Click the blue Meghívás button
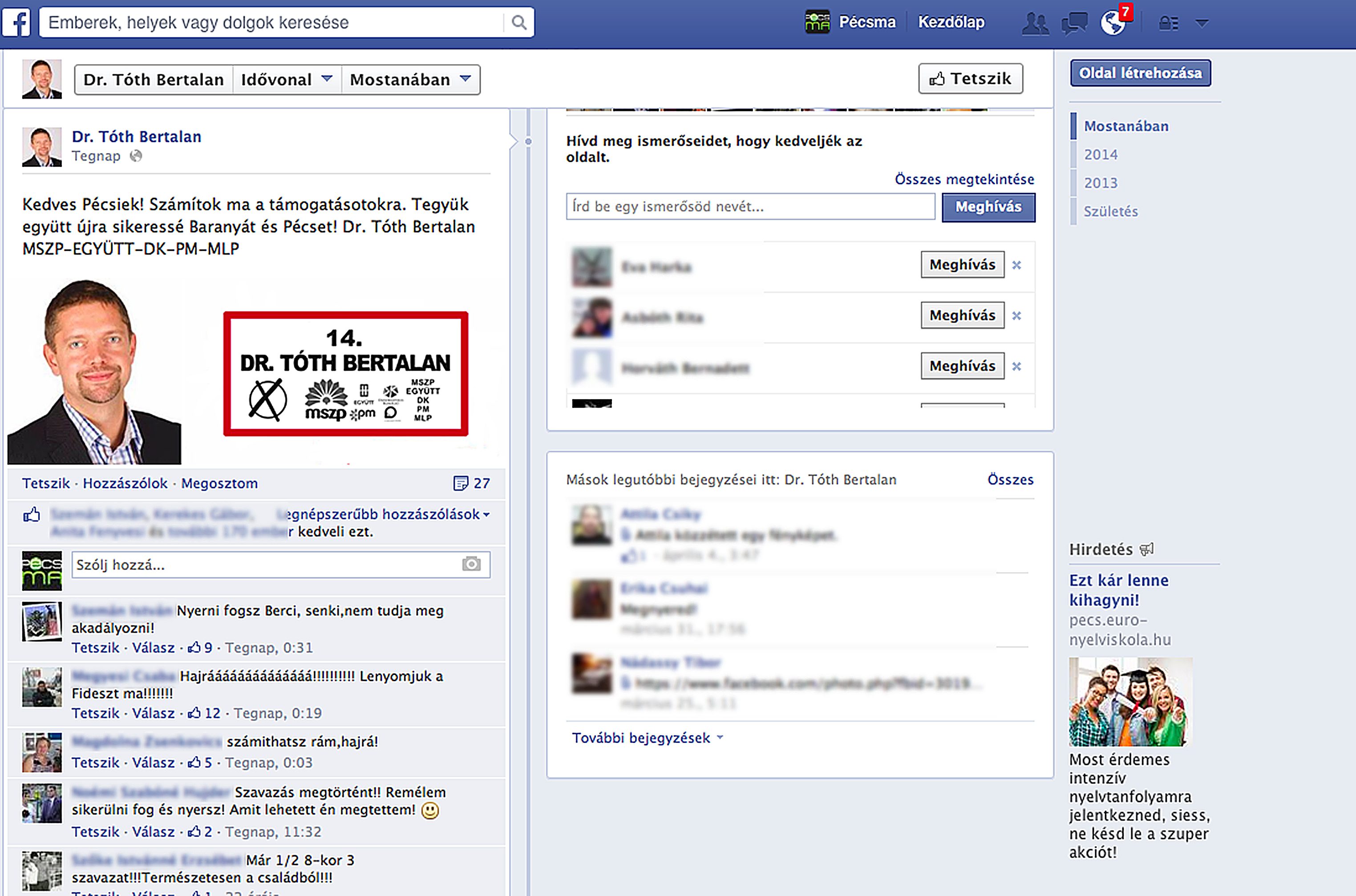 point(988,207)
